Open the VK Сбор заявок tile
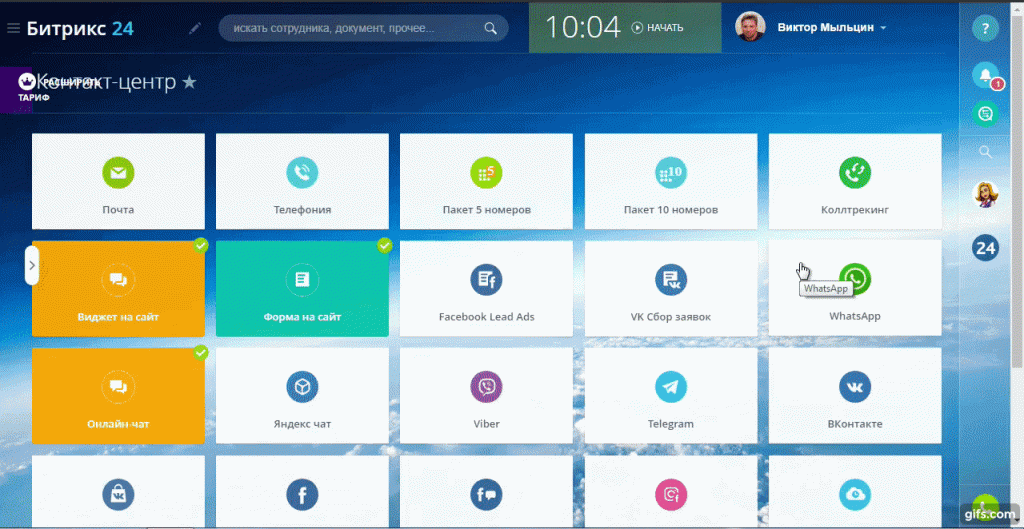1024x529 pixels. pos(671,289)
